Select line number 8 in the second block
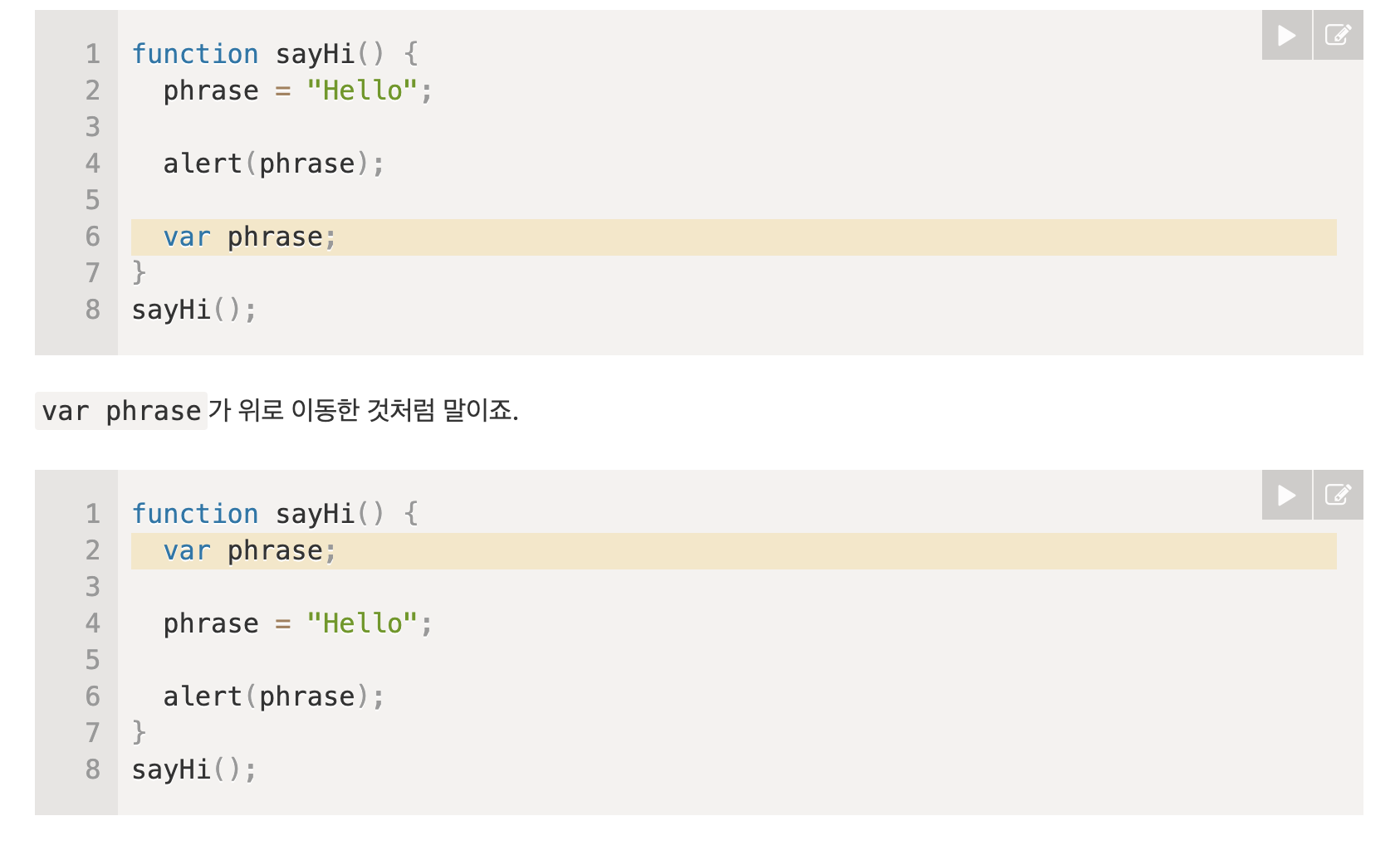This screenshot has height=855, width=1400. point(91,769)
